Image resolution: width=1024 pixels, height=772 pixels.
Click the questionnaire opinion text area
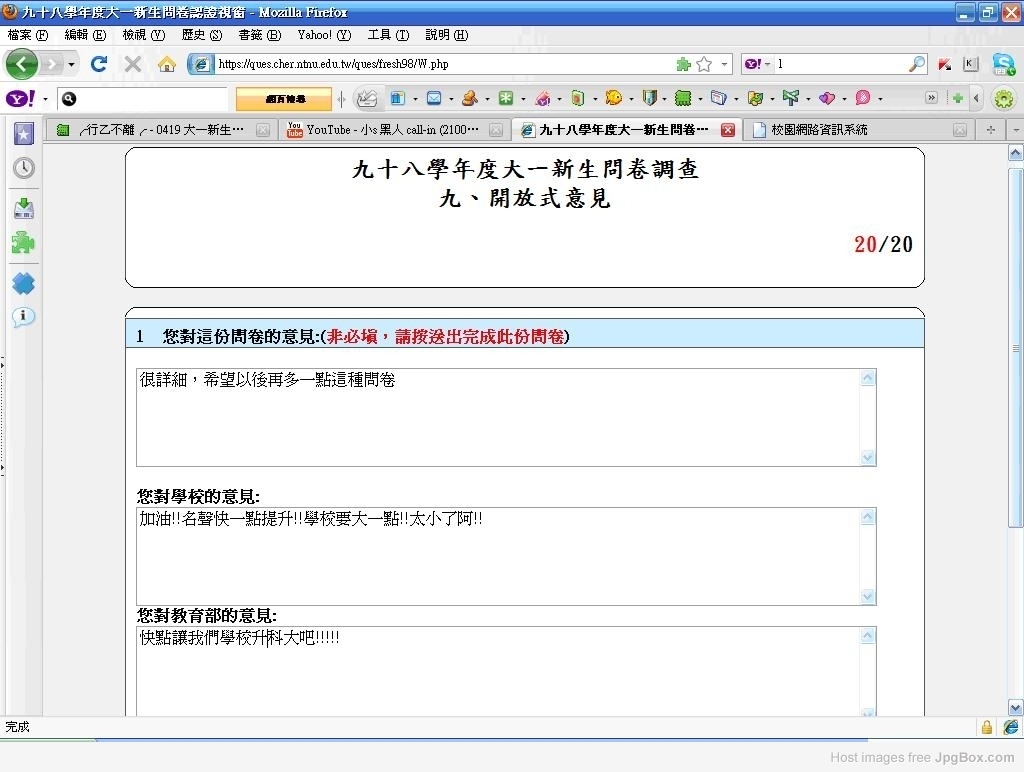497,417
